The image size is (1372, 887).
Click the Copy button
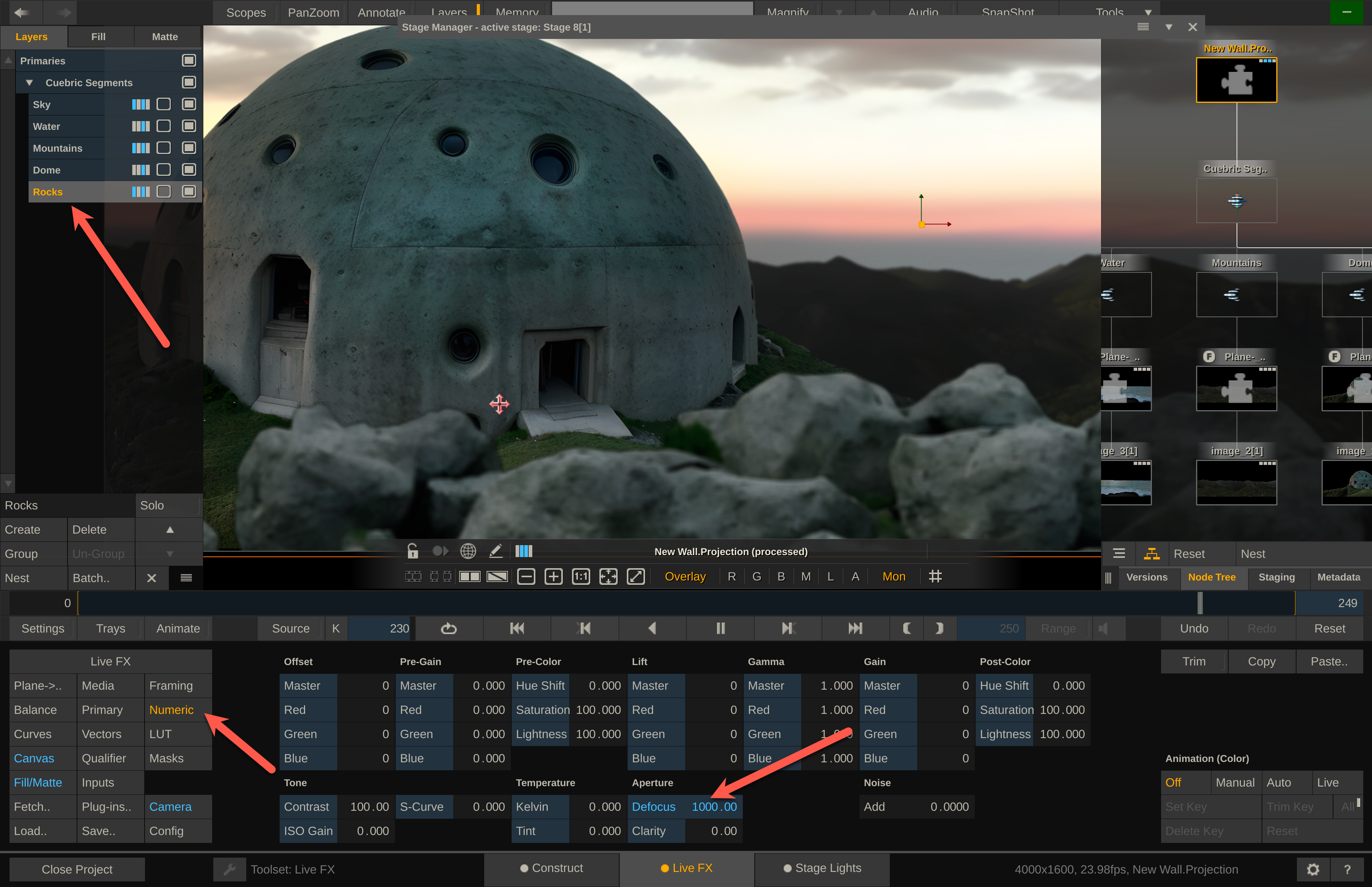tap(1261, 661)
